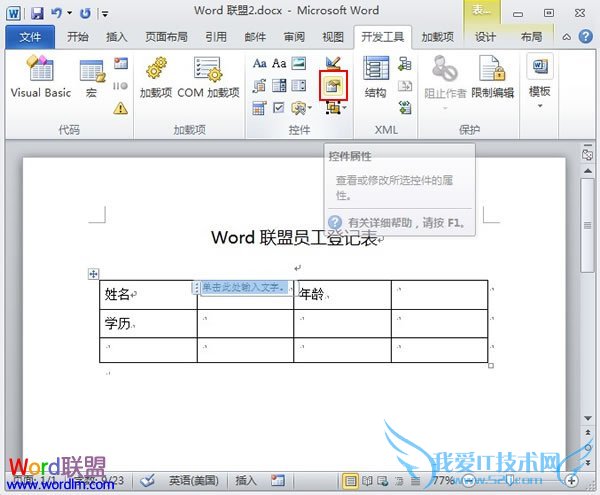Click the 插入 mode button in status bar
This screenshot has width=600, height=495.
point(246,481)
